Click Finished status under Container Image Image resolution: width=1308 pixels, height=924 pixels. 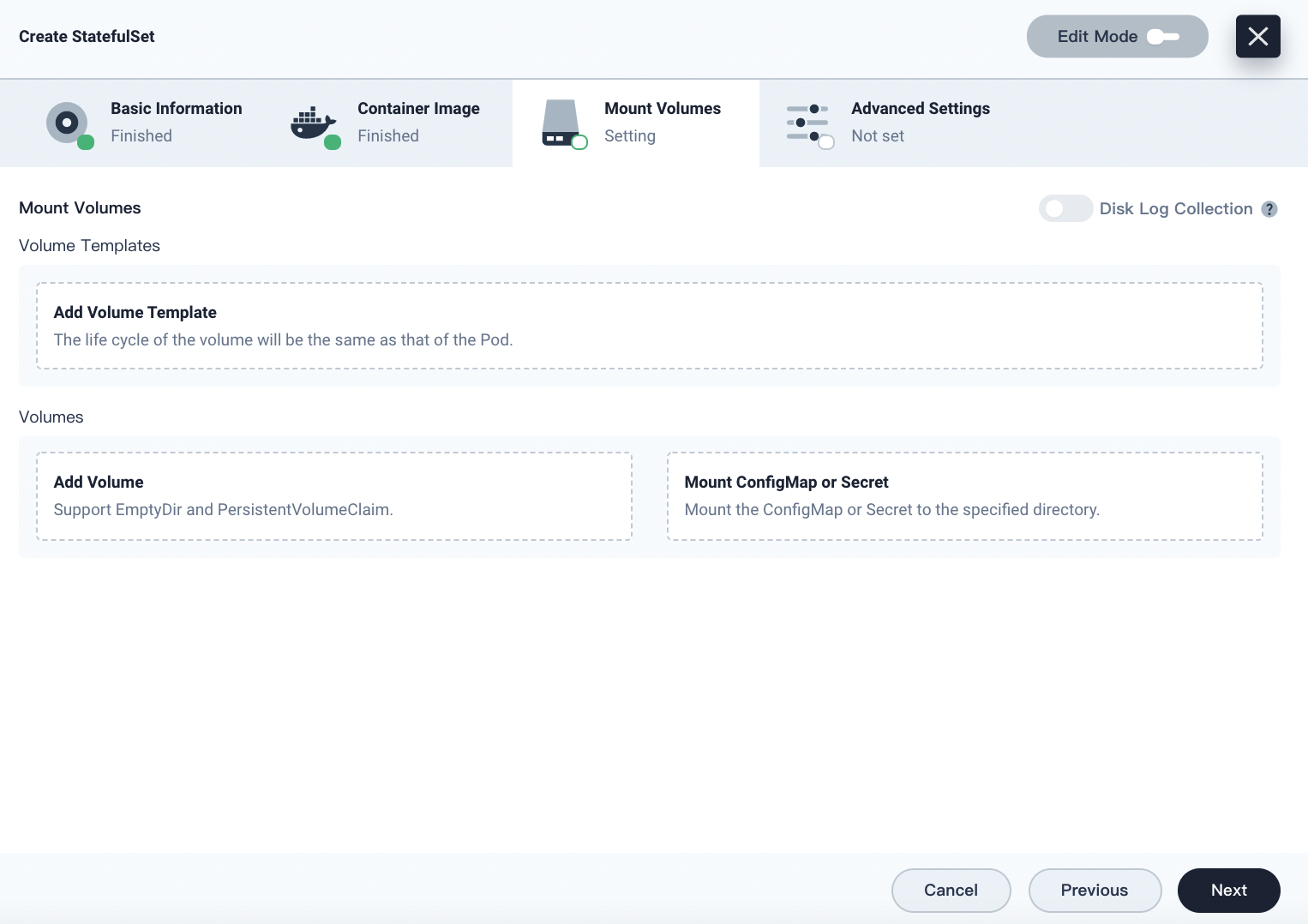coord(388,136)
